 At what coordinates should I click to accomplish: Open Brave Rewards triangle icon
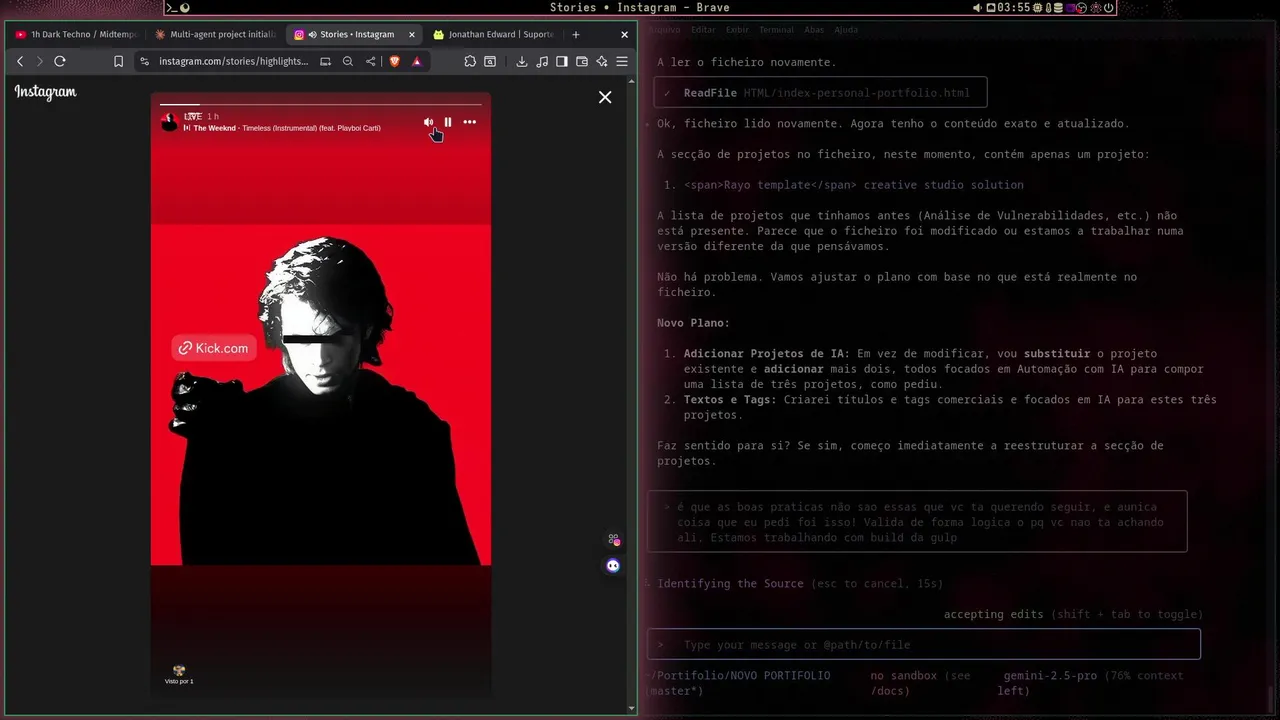tap(417, 61)
